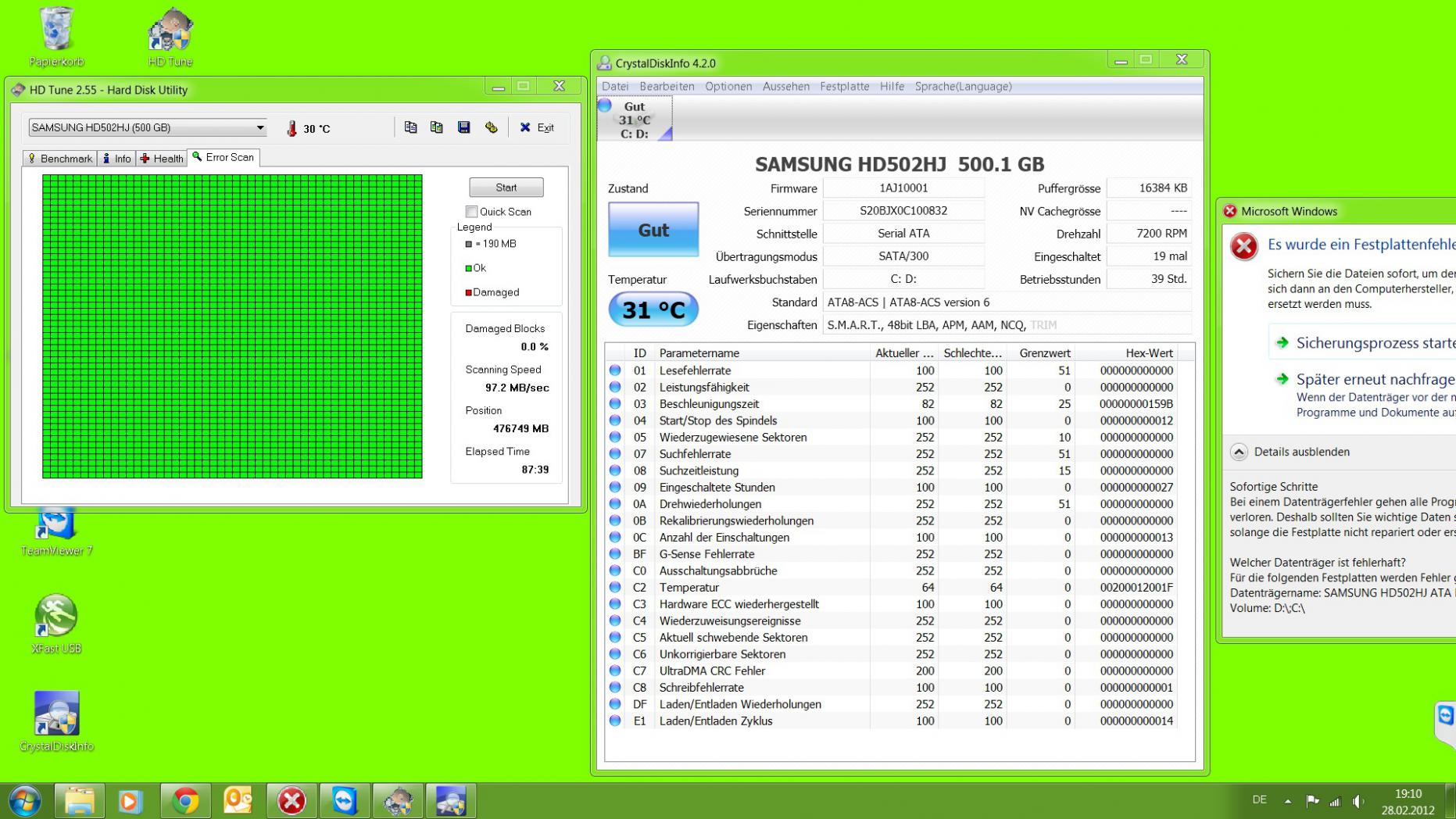Image resolution: width=1456 pixels, height=819 pixels.
Task: Select the TeamViewer 7 desktop shortcut
Action: click(56, 531)
